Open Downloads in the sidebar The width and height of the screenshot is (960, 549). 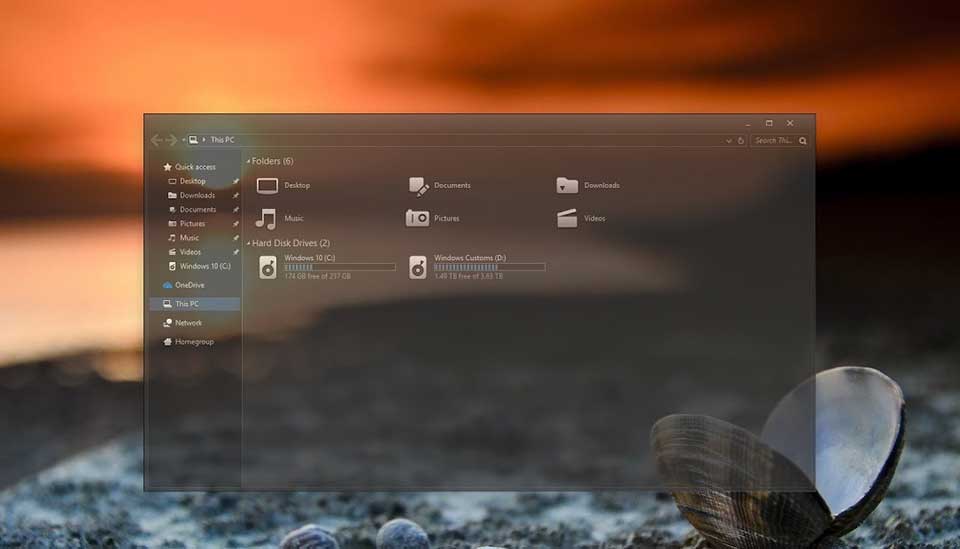click(x=195, y=195)
